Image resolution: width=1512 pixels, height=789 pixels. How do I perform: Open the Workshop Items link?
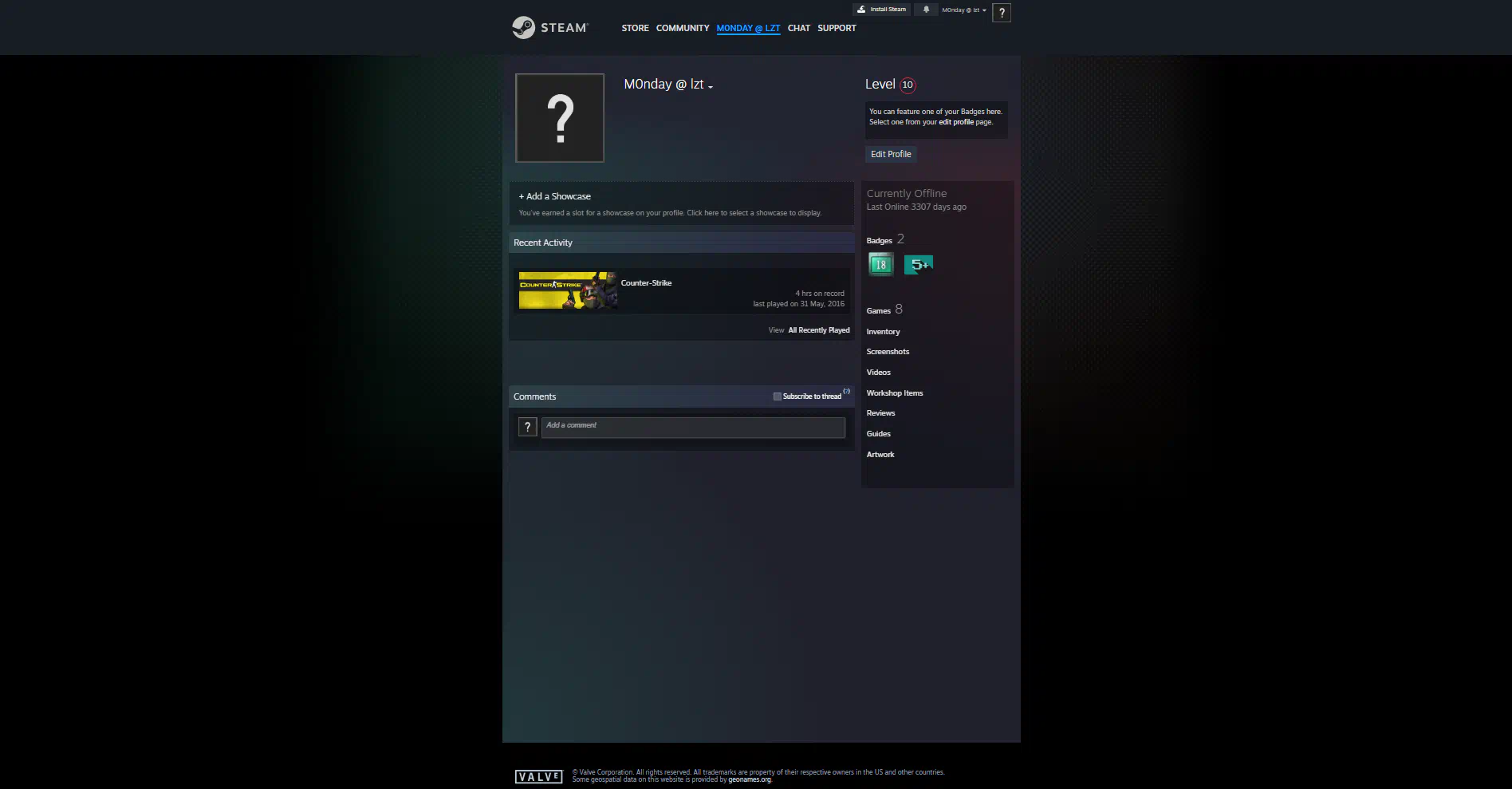click(x=895, y=393)
